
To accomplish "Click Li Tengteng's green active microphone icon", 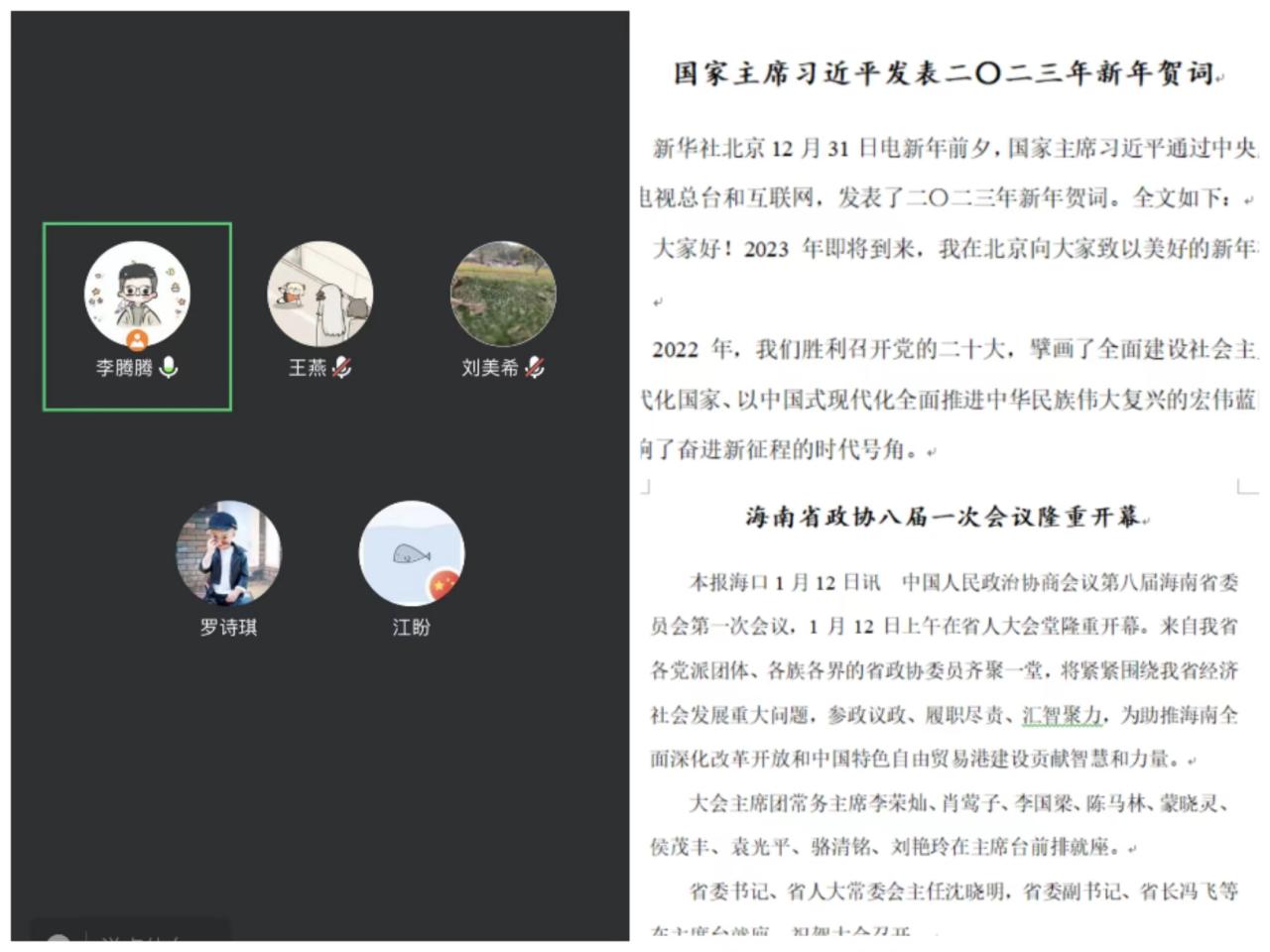I will point(170,368).
